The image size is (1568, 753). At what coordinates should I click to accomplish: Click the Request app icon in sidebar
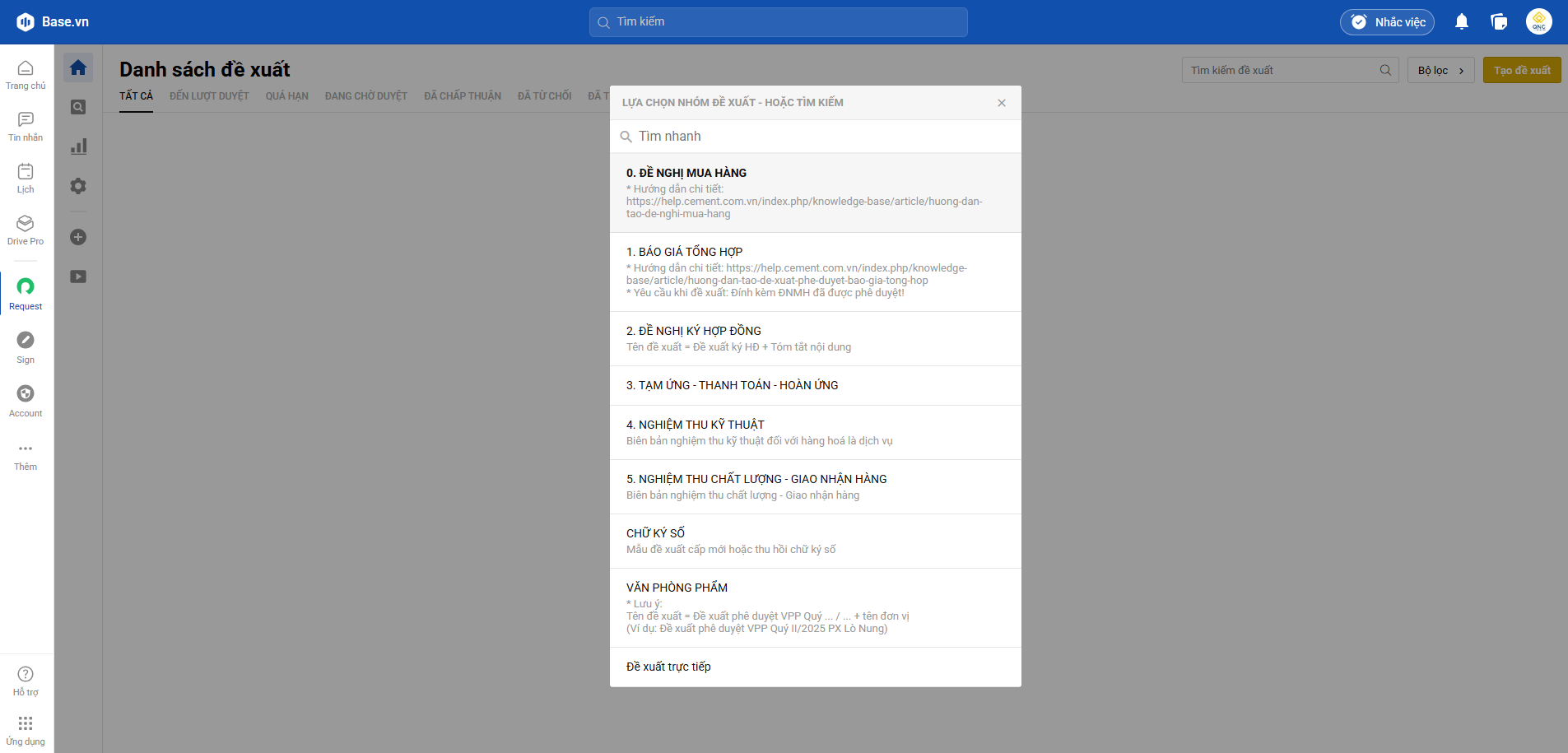point(26,293)
